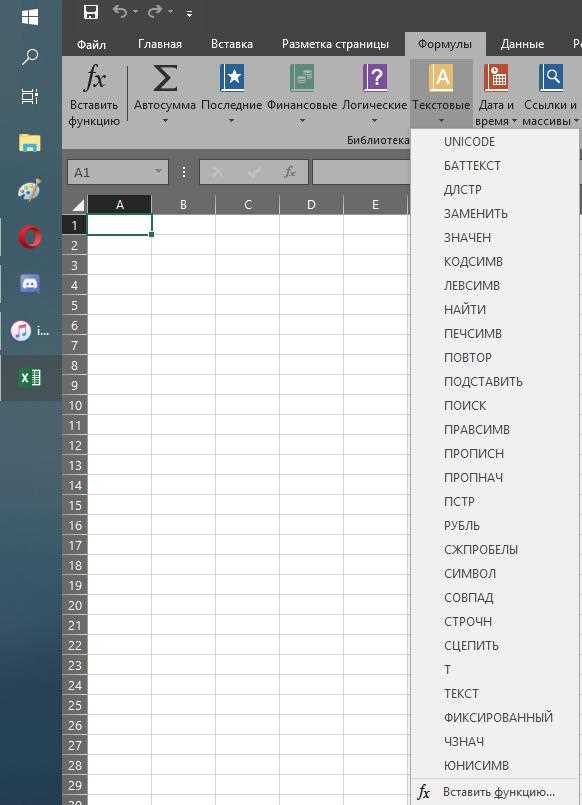Click Вставить функцию... at list bottom

(x=498, y=792)
